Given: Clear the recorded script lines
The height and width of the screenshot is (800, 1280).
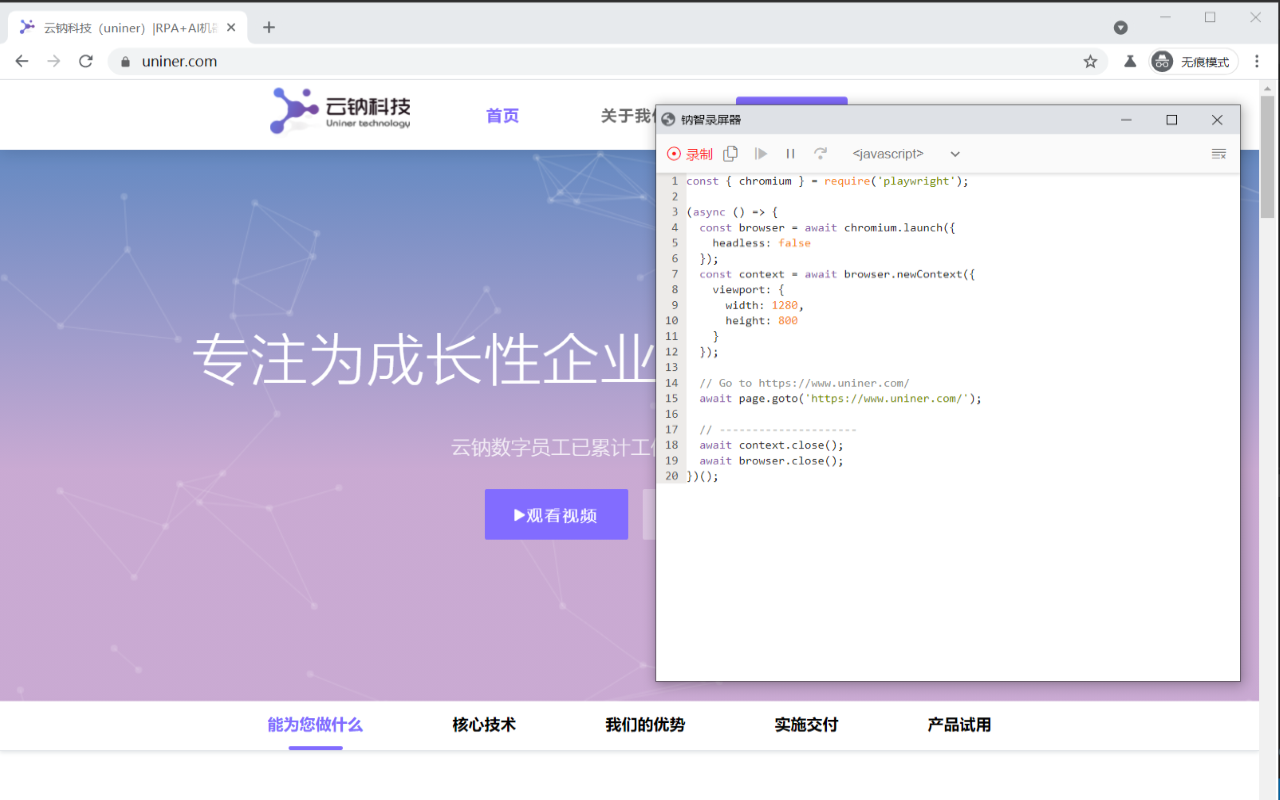Looking at the screenshot, I should (x=1218, y=153).
